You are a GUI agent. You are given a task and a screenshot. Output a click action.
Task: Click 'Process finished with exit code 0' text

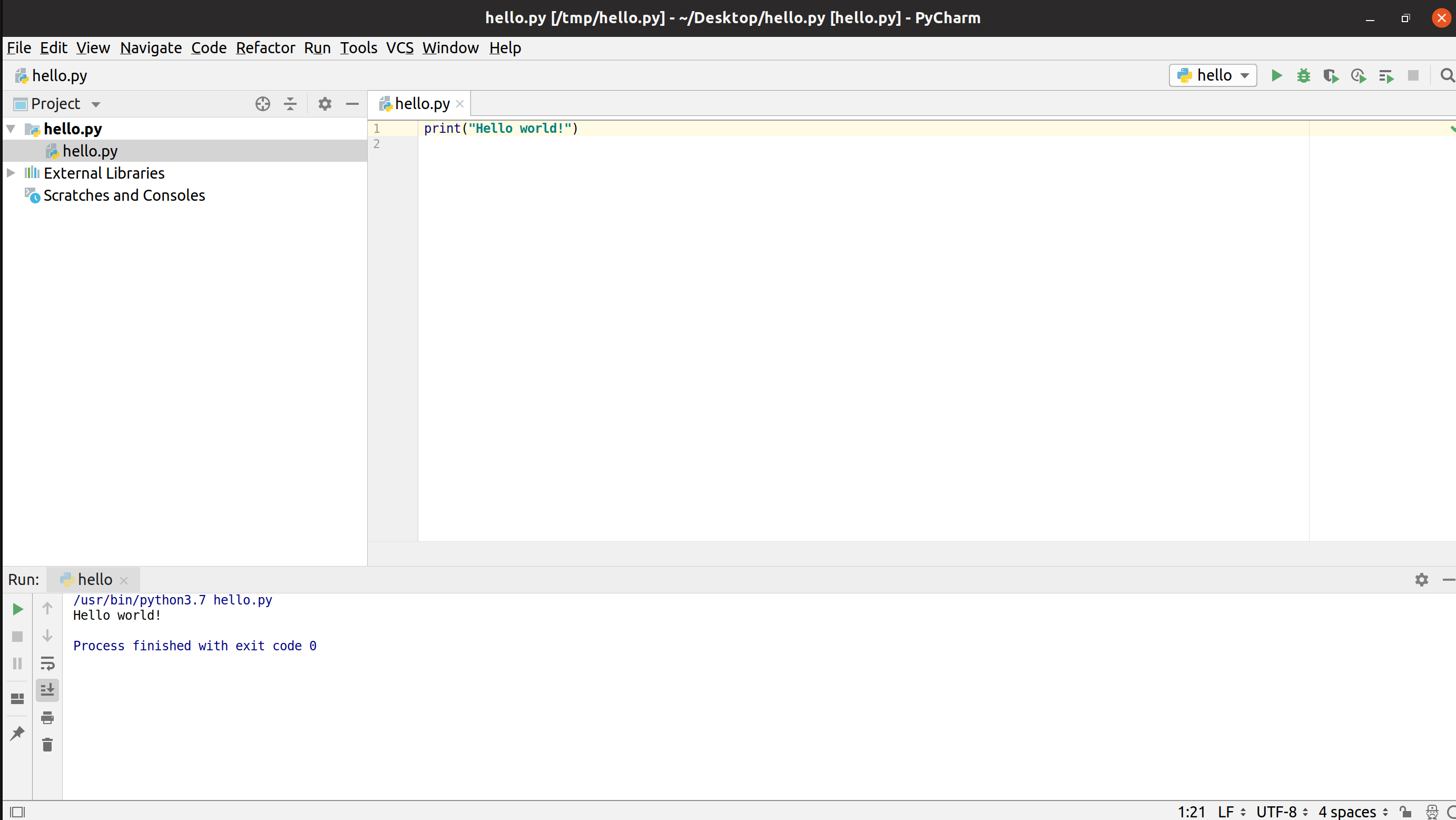[x=194, y=646]
